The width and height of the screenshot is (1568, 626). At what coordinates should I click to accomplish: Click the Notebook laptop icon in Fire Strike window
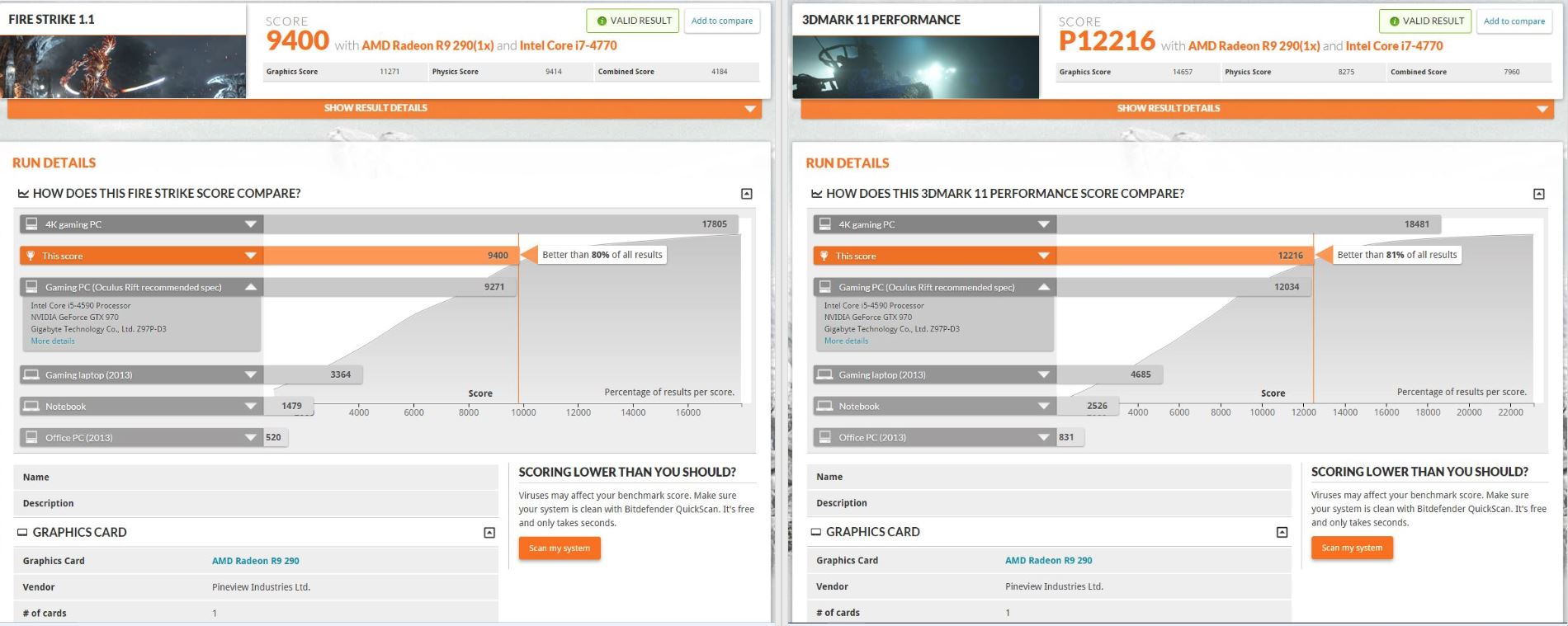tap(31, 406)
